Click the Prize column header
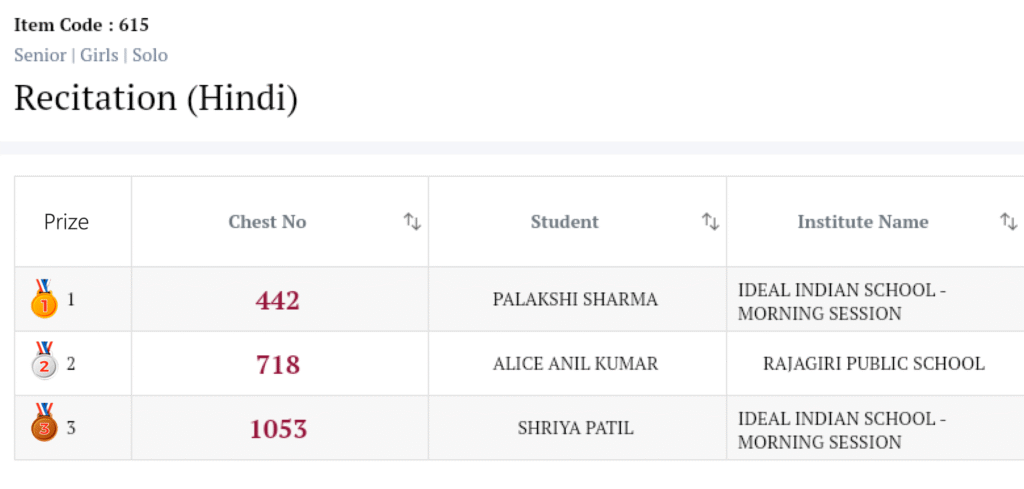 click(x=66, y=222)
